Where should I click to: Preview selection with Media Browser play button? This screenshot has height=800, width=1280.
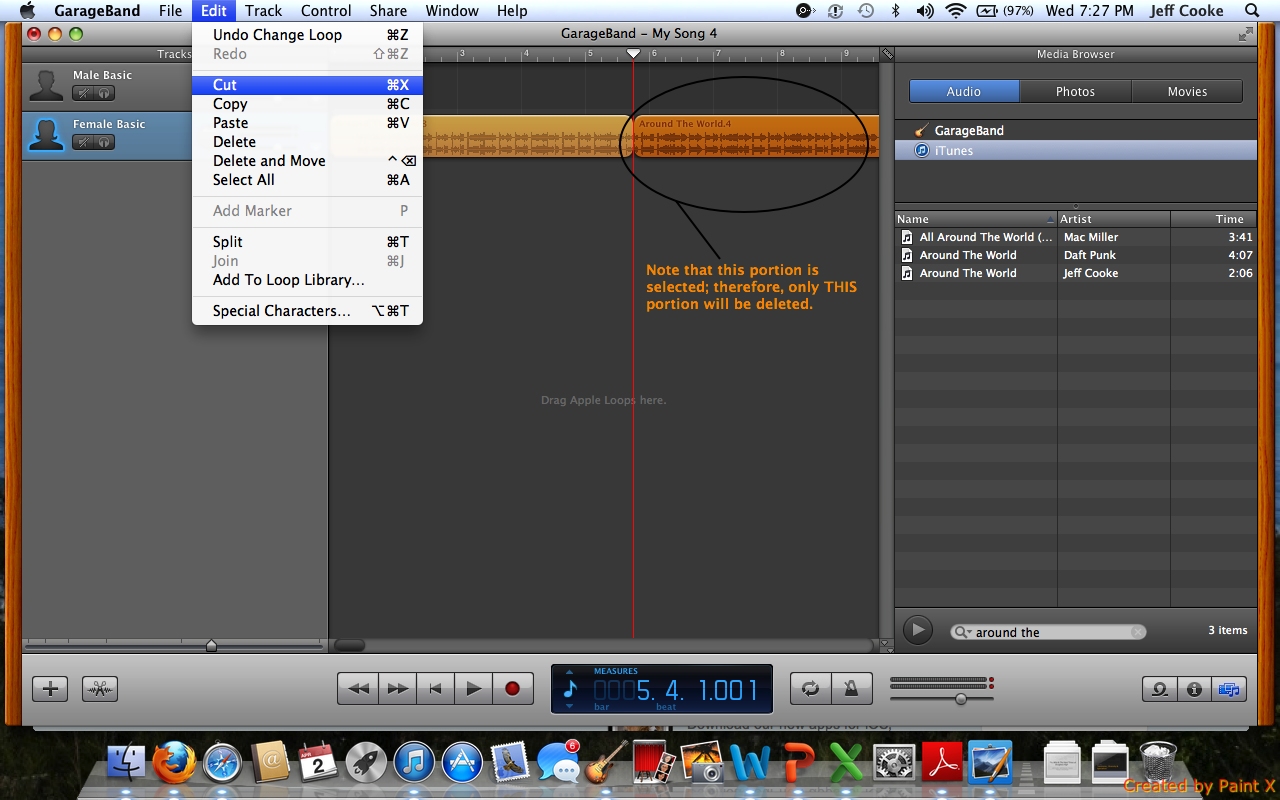[x=917, y=630]
